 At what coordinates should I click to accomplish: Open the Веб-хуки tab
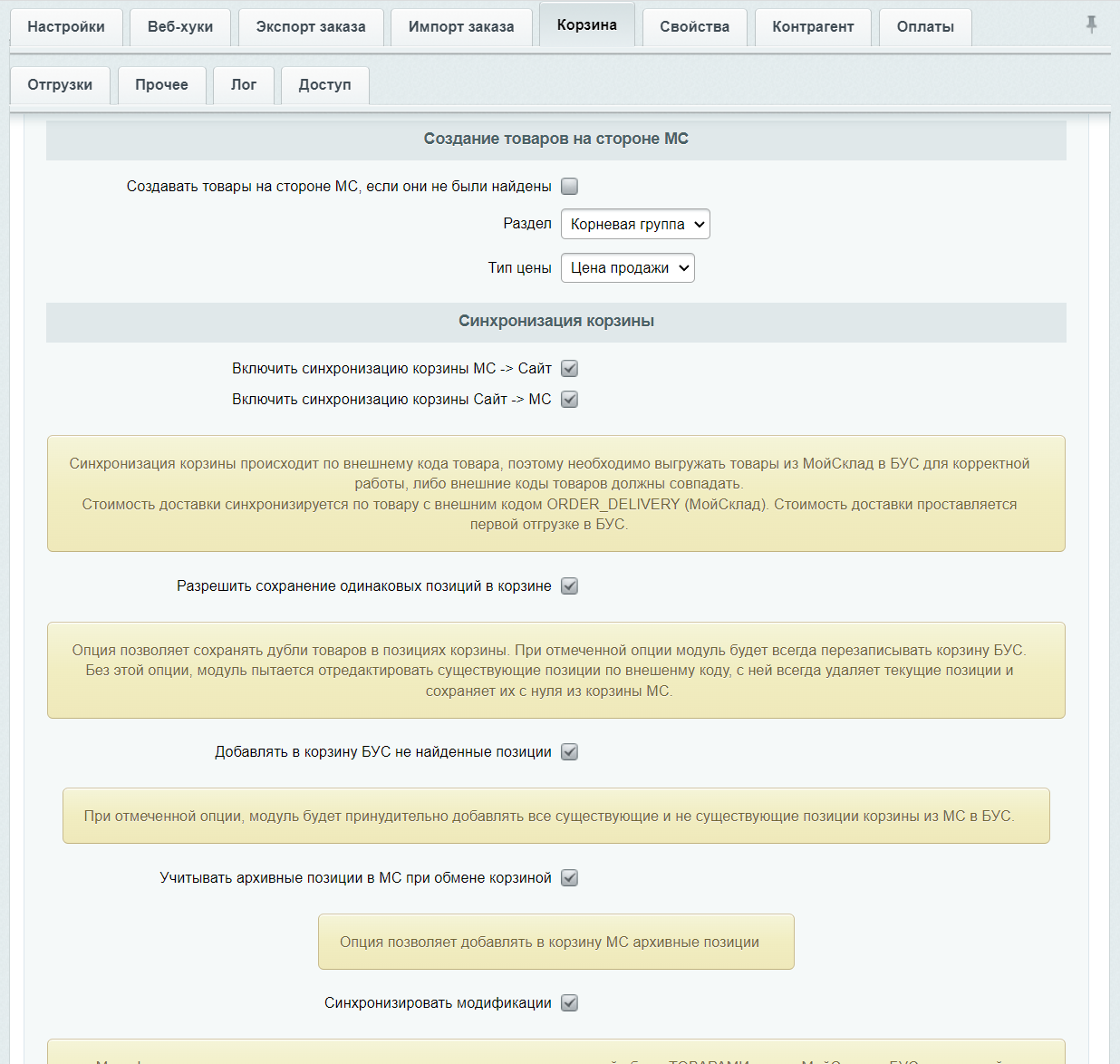click(180, 27)
